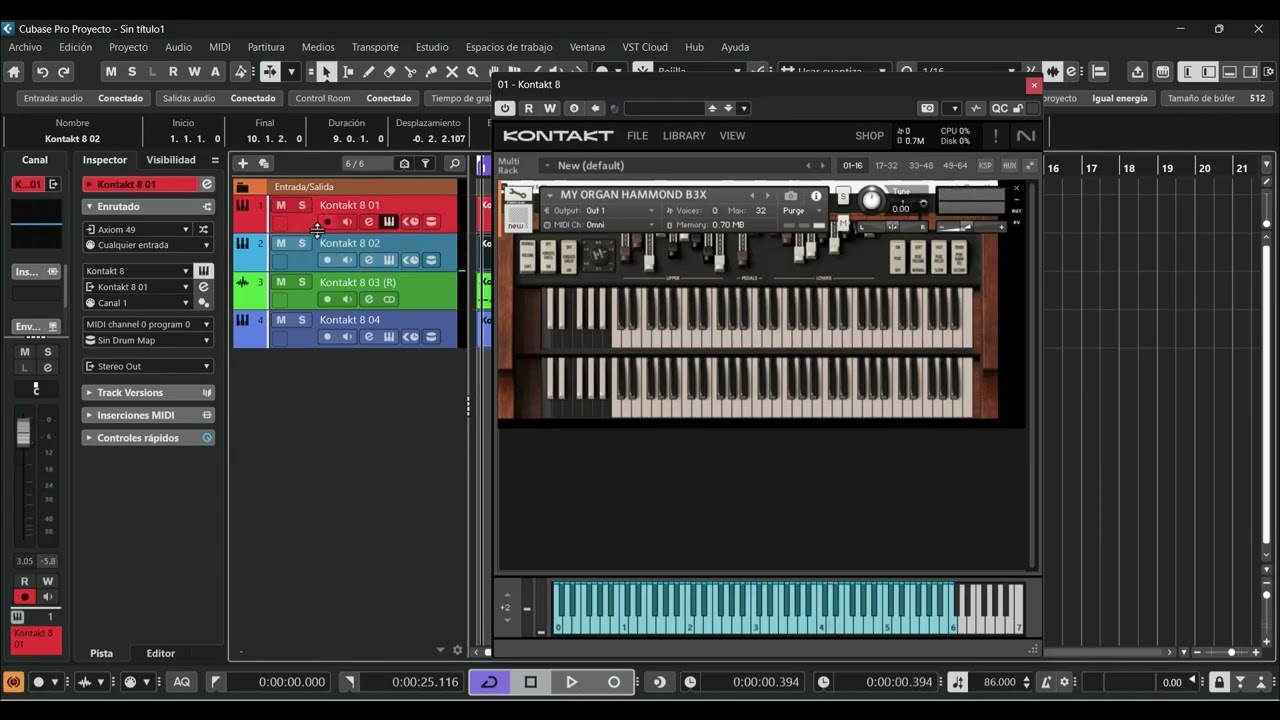Select the Glue tool
The width and height of the screenshot is (1280, 720).
(x=431, y=71)
